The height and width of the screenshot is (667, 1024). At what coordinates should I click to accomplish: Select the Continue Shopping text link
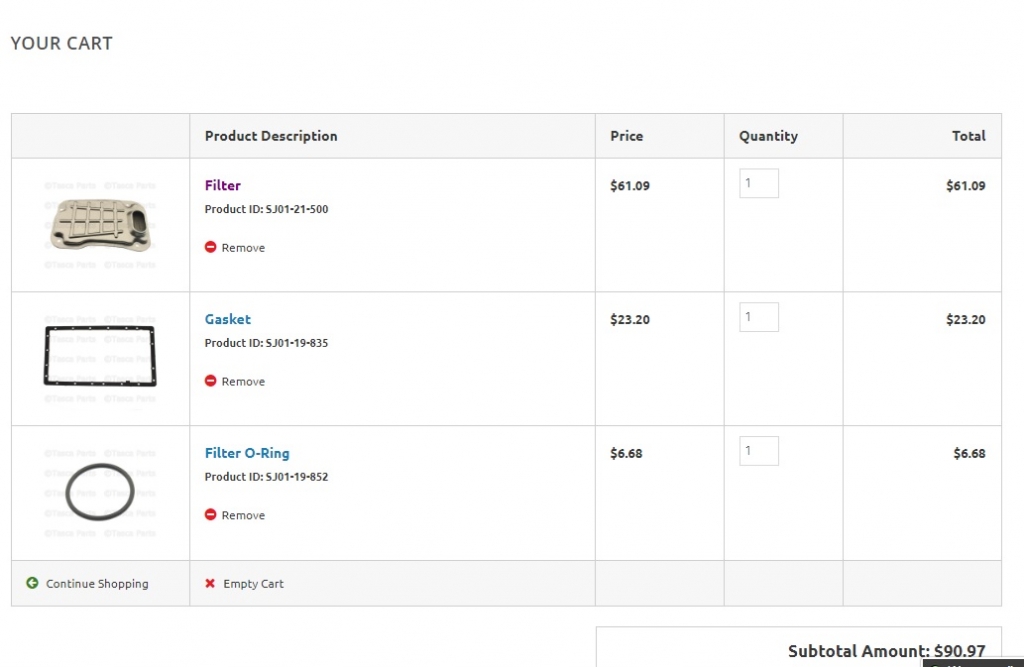[97, 584]
